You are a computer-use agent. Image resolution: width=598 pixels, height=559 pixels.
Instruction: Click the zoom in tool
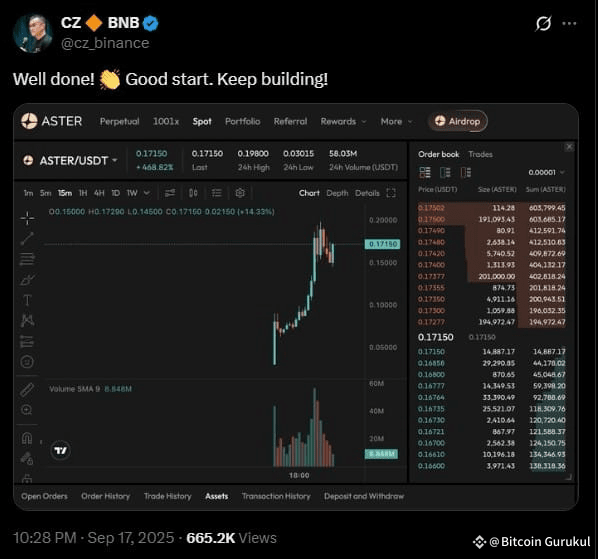(x=27, y=410)
